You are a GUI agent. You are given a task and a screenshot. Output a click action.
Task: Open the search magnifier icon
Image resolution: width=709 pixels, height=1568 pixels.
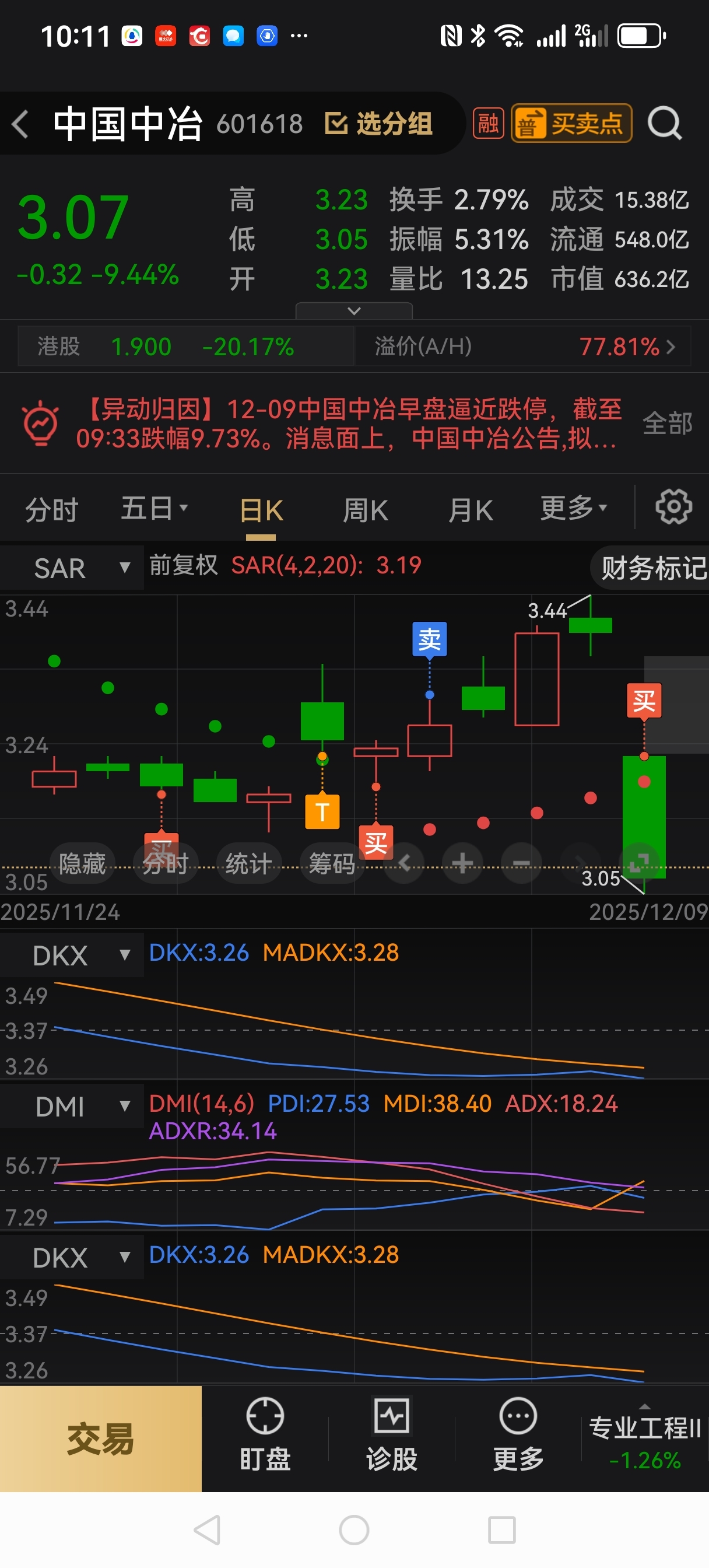(664, 124)
